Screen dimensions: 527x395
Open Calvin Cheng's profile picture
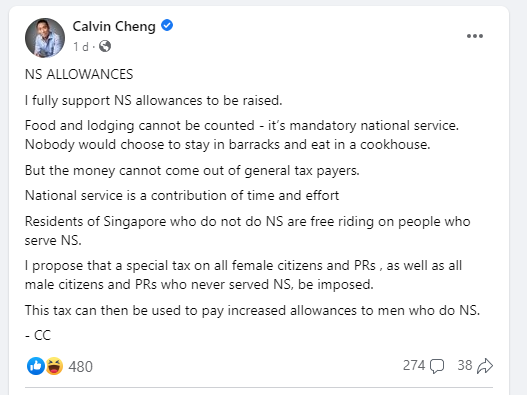click(x=45, y=38)
